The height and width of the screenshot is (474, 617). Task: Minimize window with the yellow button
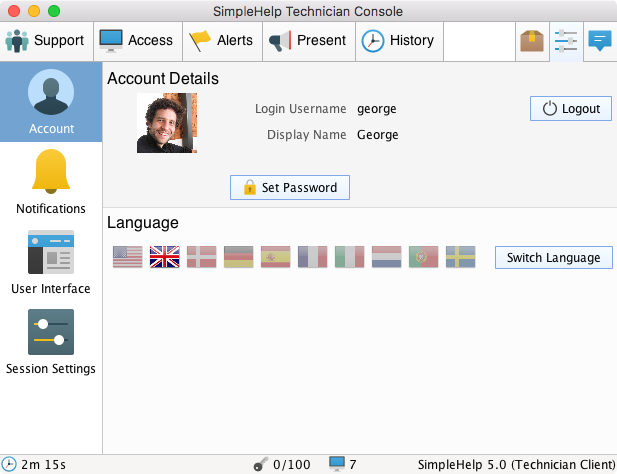point(34,11)
